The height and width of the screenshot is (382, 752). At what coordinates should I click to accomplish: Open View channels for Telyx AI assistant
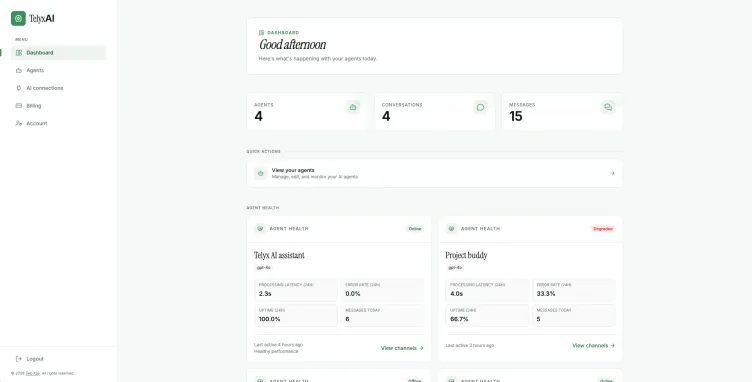point(402,348)
